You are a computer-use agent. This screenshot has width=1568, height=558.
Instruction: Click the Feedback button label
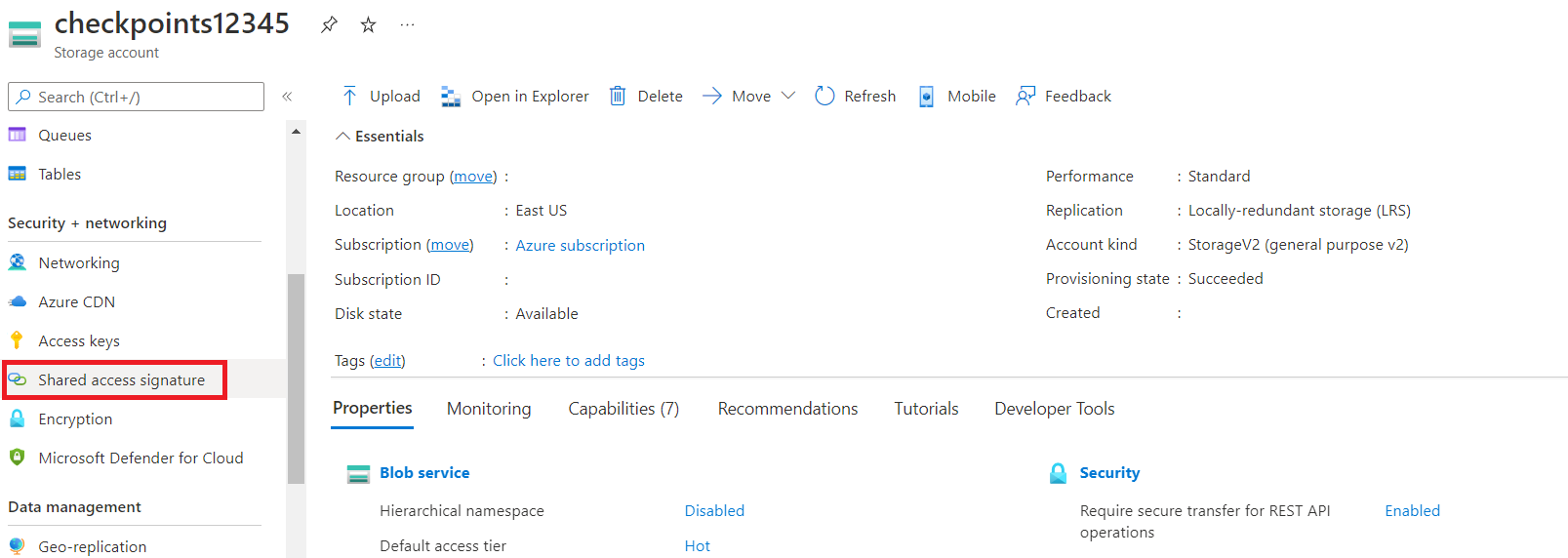pos(1078,96)
